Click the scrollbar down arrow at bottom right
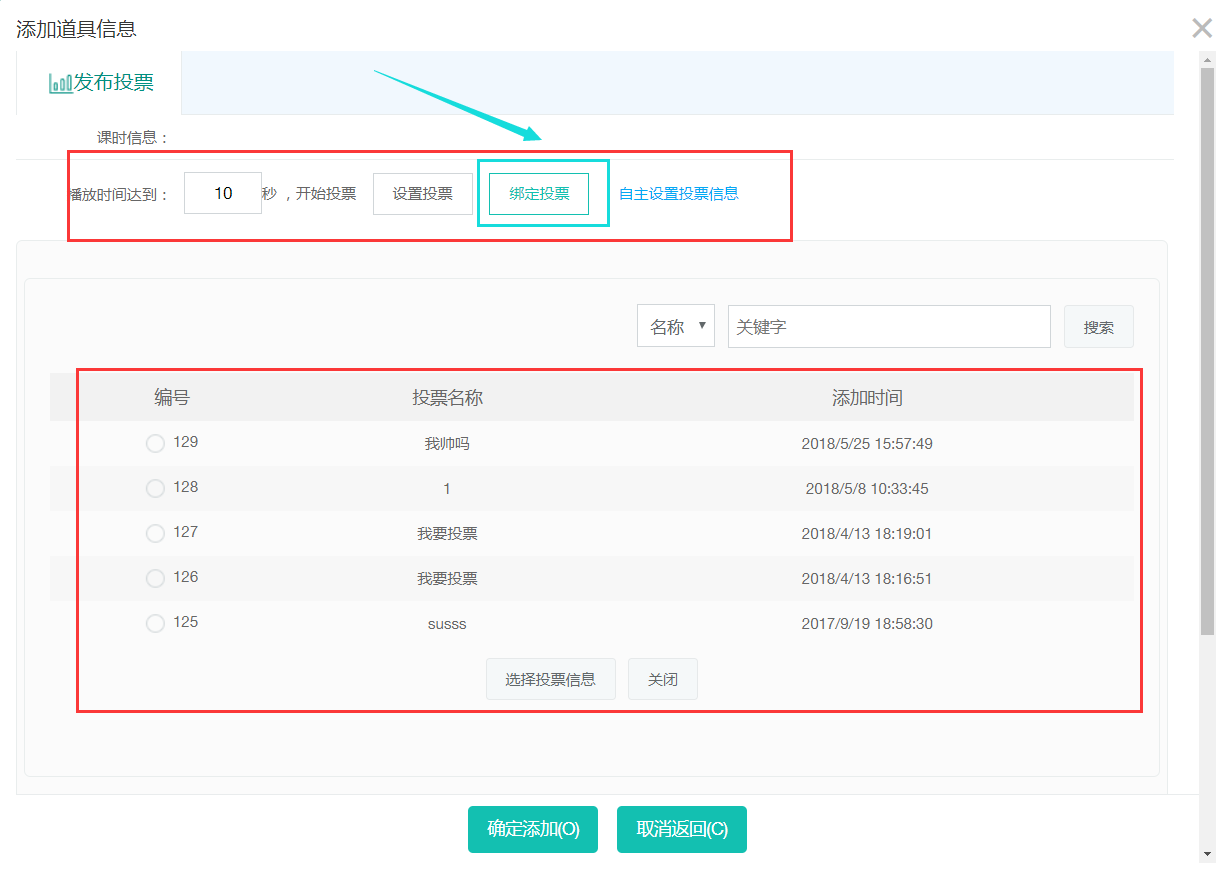Viewport: 1230px width, 878px height. tap(1208, 854)
